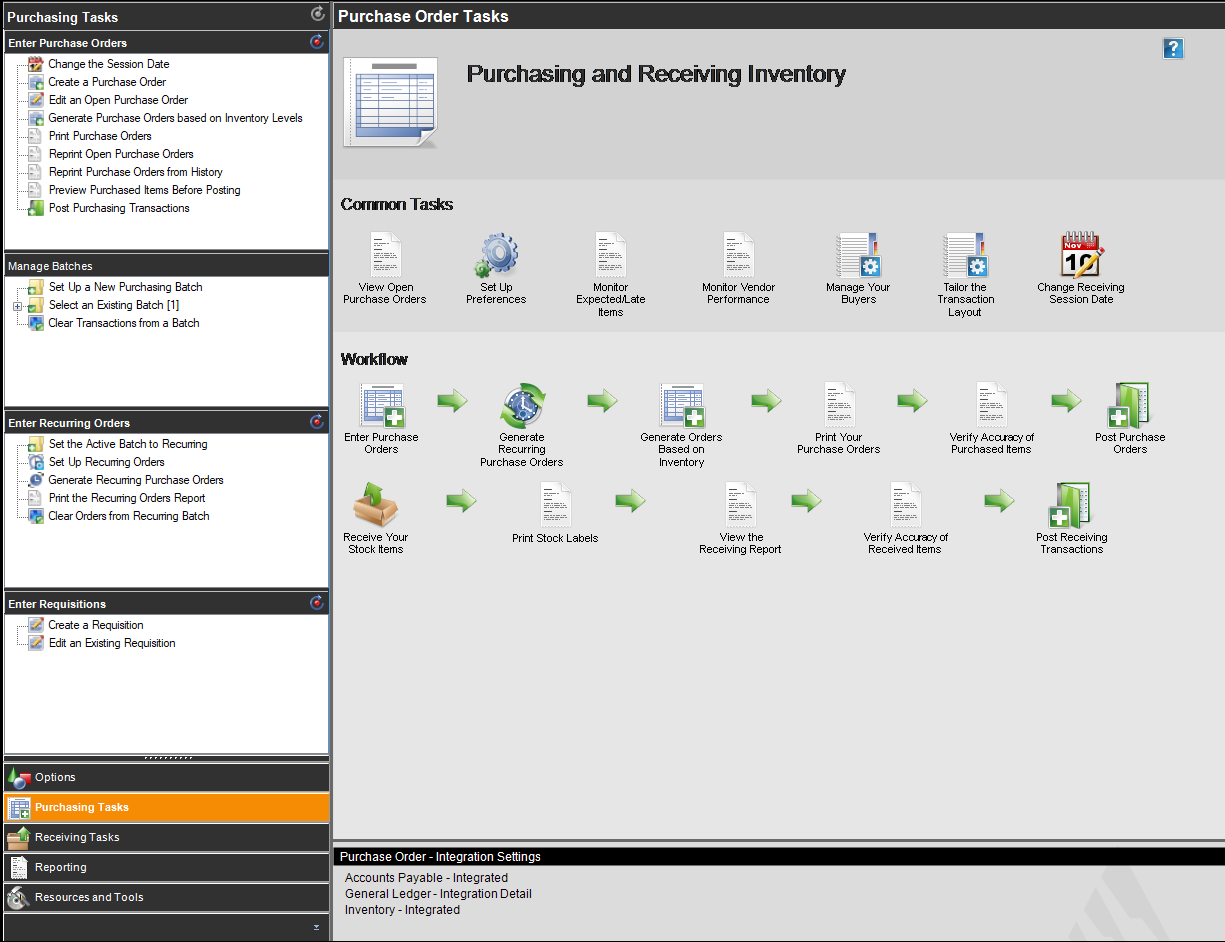Expand Select an Existing Batch tree node
The width and height of the screenshot is (1225, 942).
tap(17, 306)
